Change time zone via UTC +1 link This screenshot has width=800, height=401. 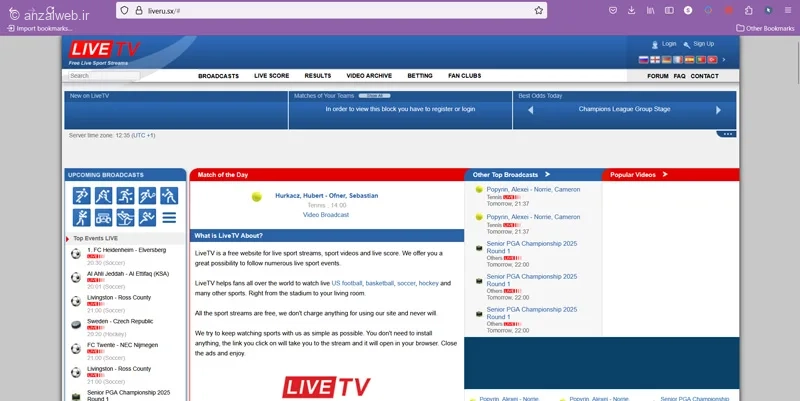click(143, 135)
